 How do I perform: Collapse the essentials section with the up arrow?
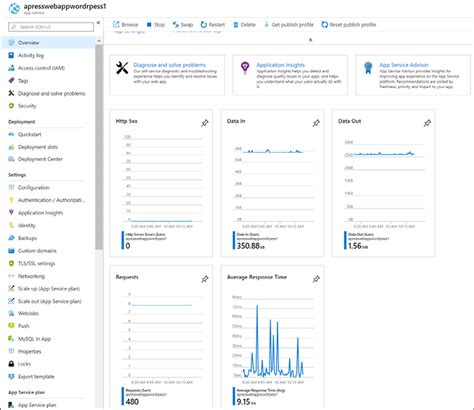[x=310, y=40]
